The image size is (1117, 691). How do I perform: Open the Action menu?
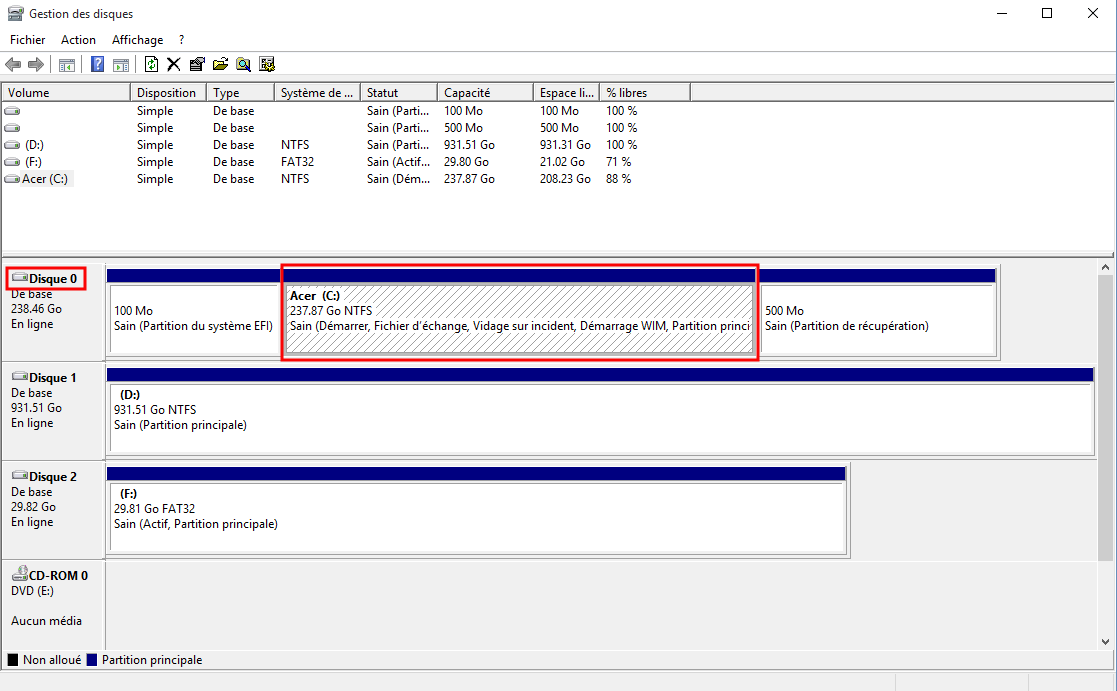[x=78, y=40]
